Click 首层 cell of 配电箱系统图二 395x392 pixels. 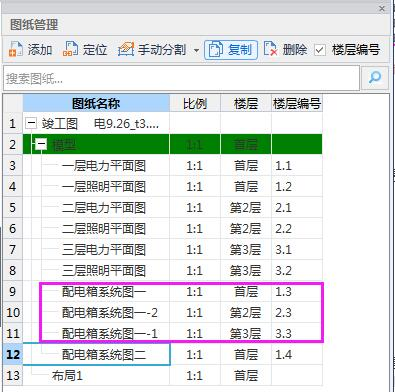pos(246,355)
